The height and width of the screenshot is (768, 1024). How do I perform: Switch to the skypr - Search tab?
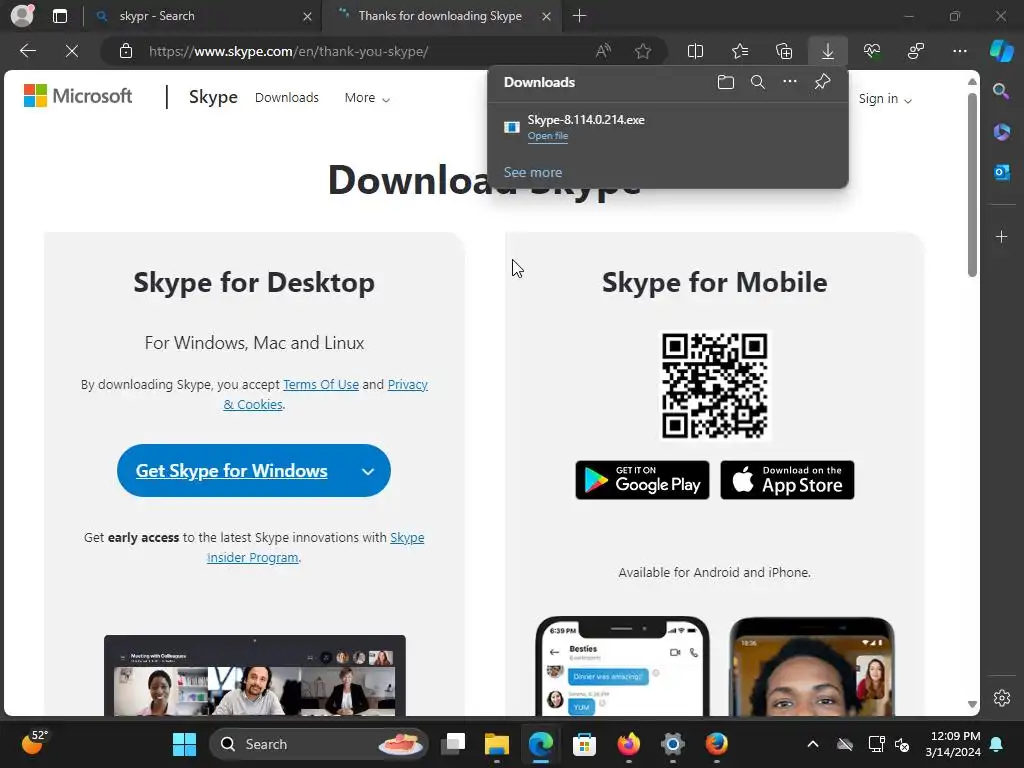tap(204, 16)
